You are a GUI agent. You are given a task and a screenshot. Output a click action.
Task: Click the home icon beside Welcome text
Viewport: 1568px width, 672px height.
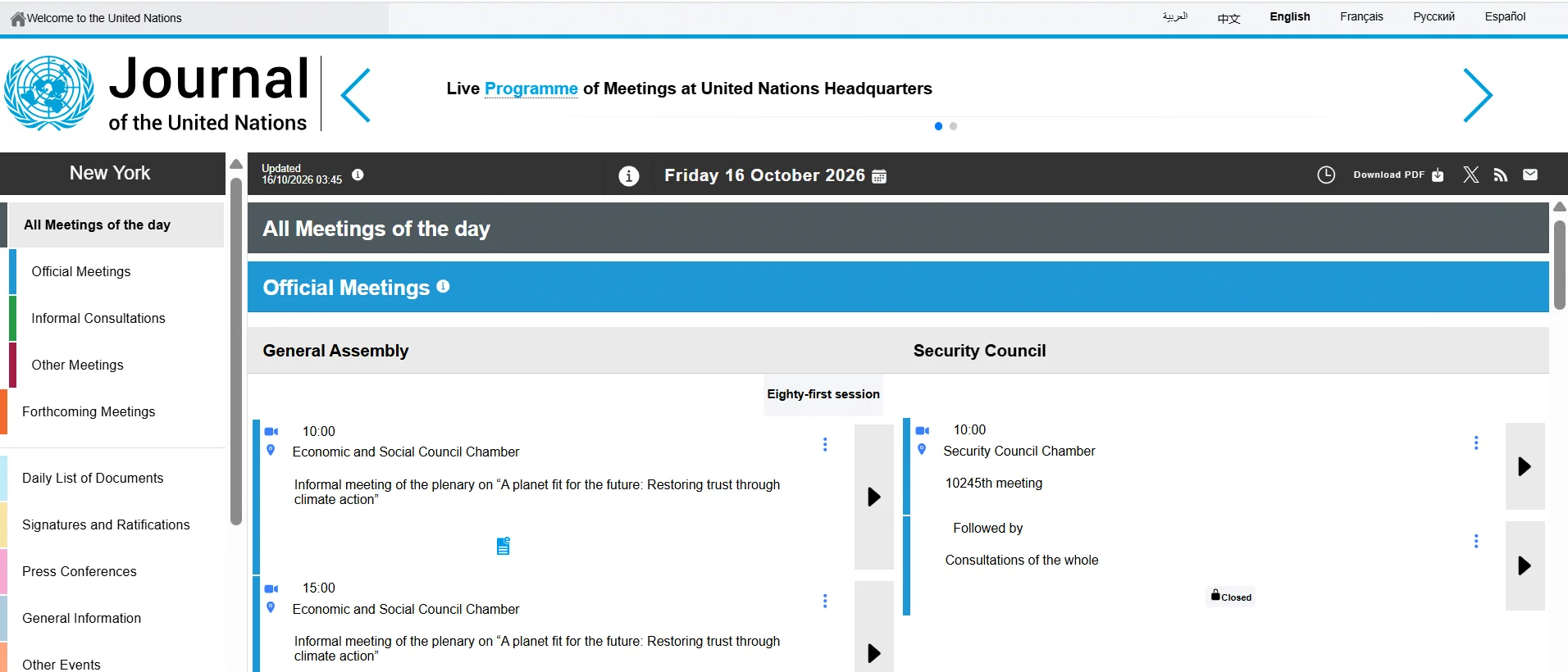(x=17, y=18)
